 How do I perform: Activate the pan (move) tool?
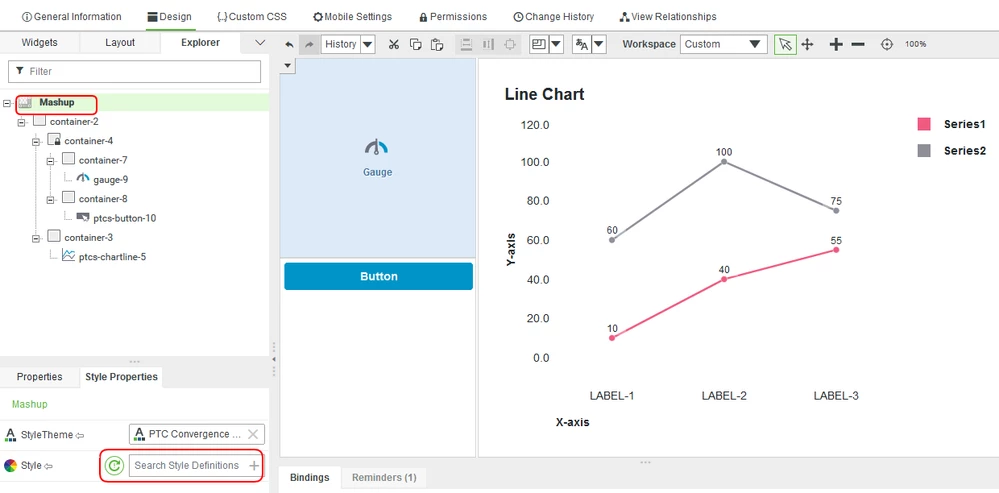807,45
